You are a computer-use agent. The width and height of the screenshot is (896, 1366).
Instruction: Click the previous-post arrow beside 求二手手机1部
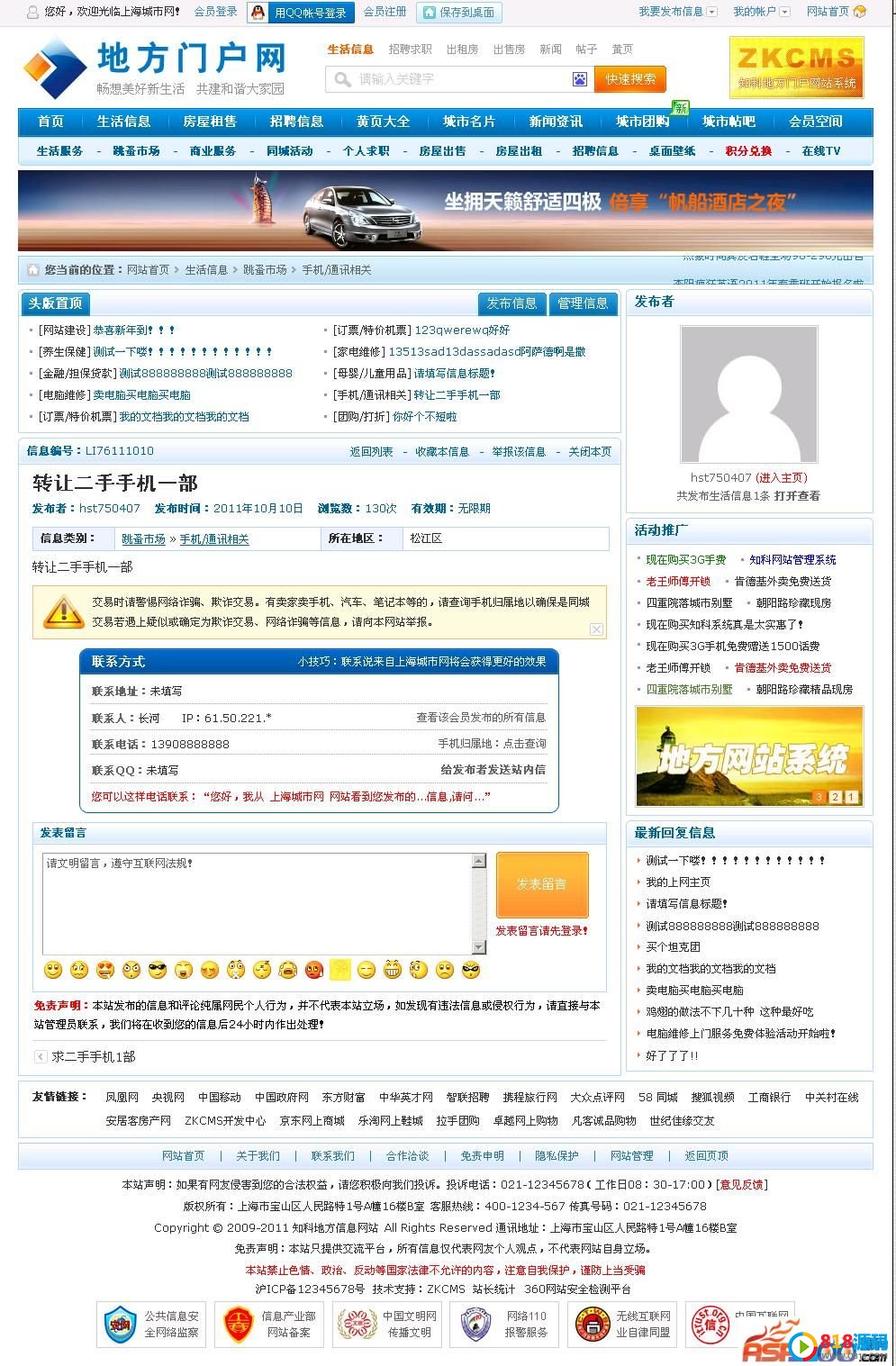click(41, 1056)
